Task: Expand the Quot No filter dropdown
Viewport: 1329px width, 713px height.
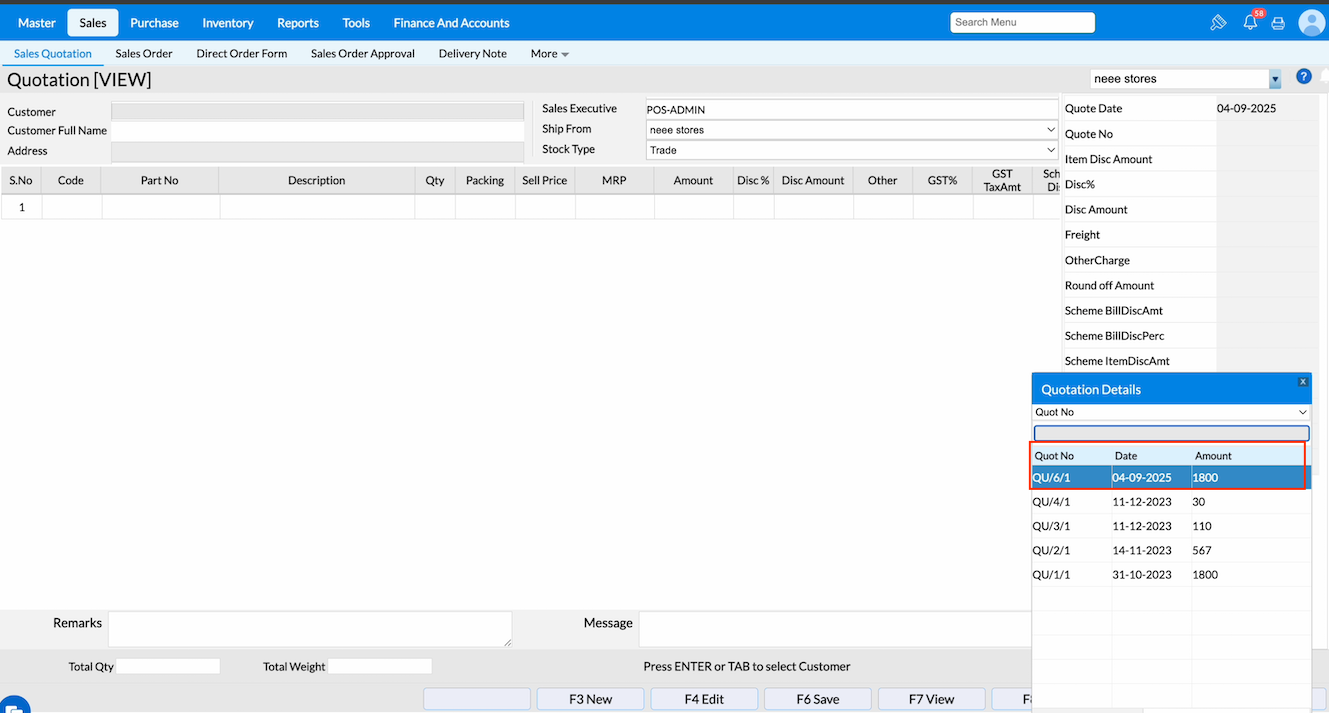Action: click(x=1302, y=412)
